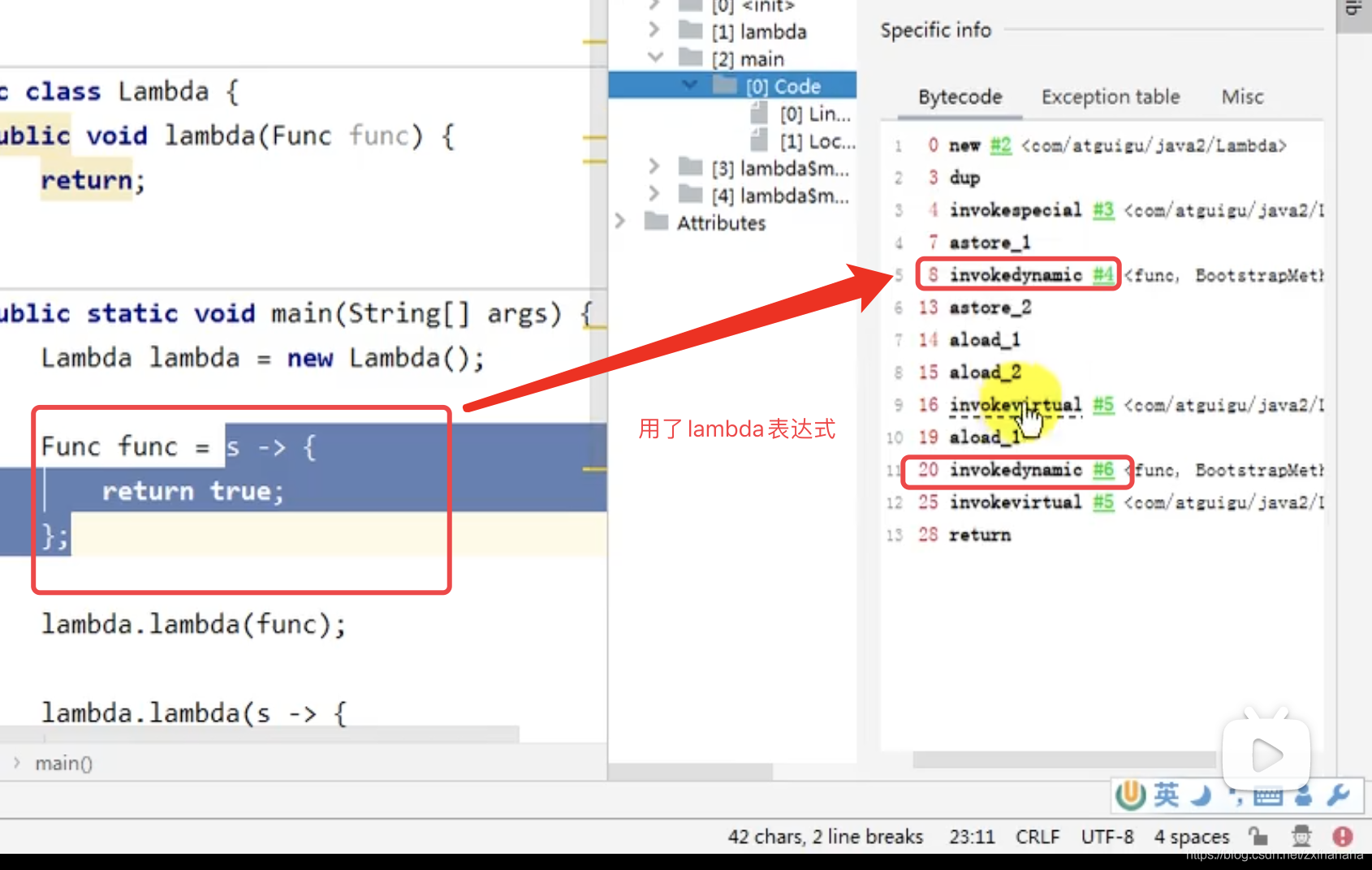Click the input method logo icon
The height and width of the screenshot is (870, 1372).
tap(1130, 795)
